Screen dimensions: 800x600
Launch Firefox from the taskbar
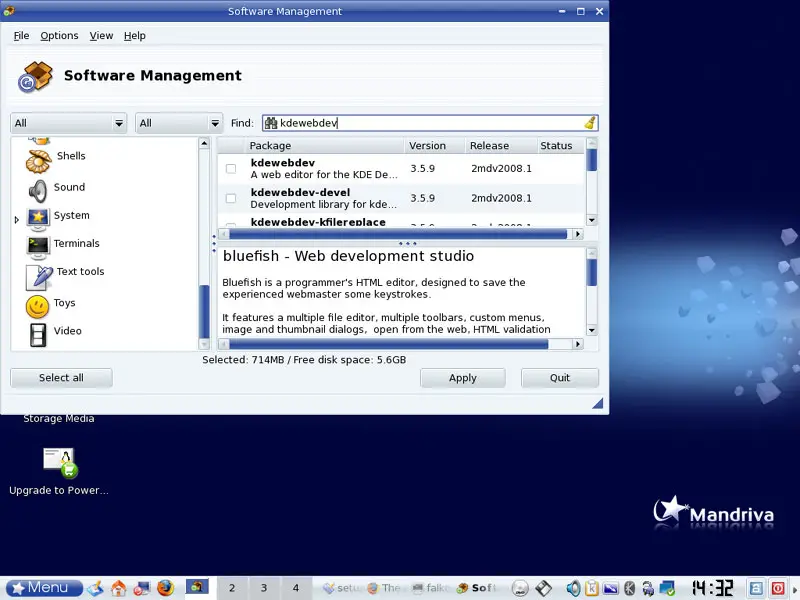pos(165,588)
